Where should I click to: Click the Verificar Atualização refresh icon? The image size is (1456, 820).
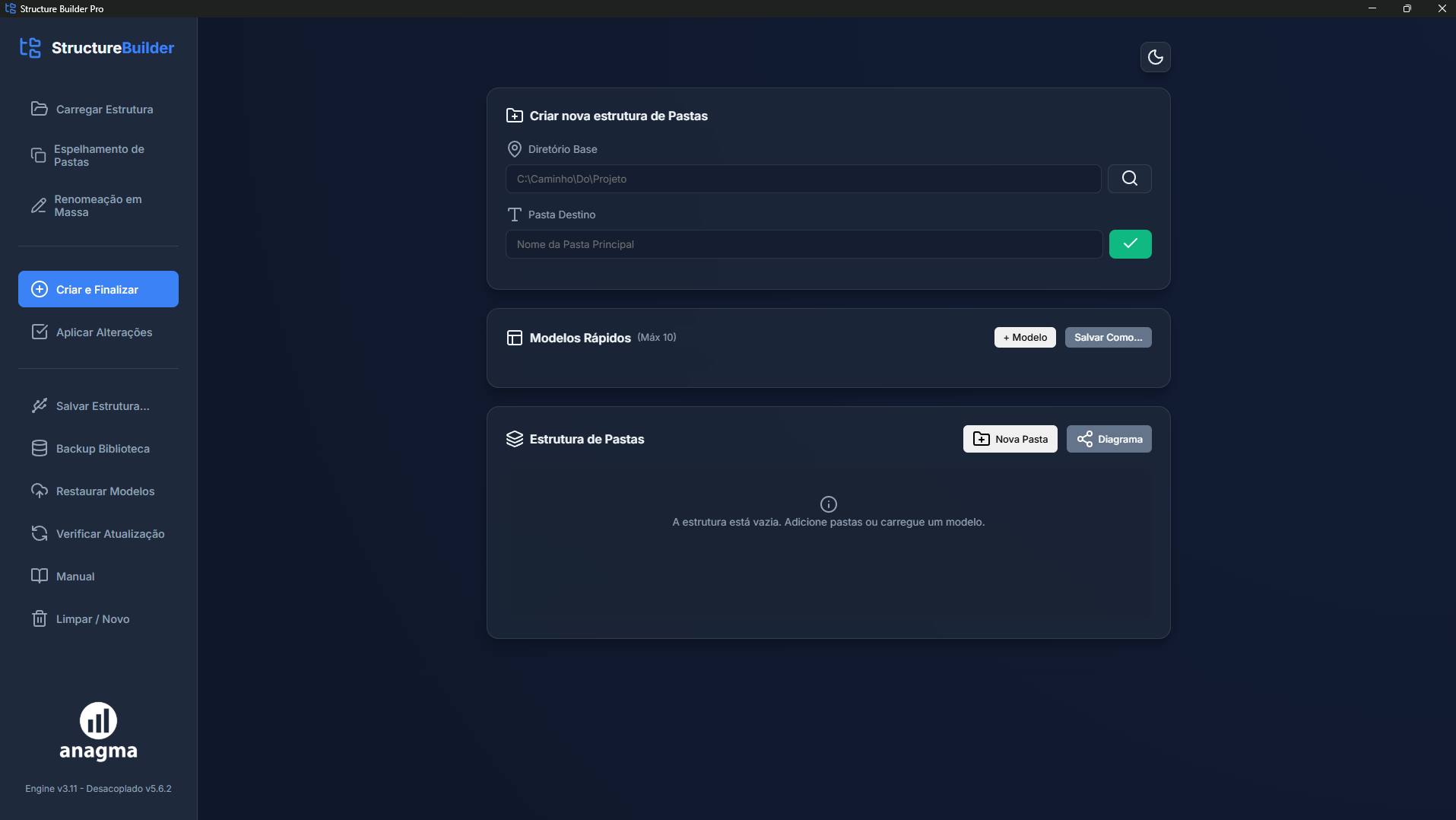tap(40, 533)
